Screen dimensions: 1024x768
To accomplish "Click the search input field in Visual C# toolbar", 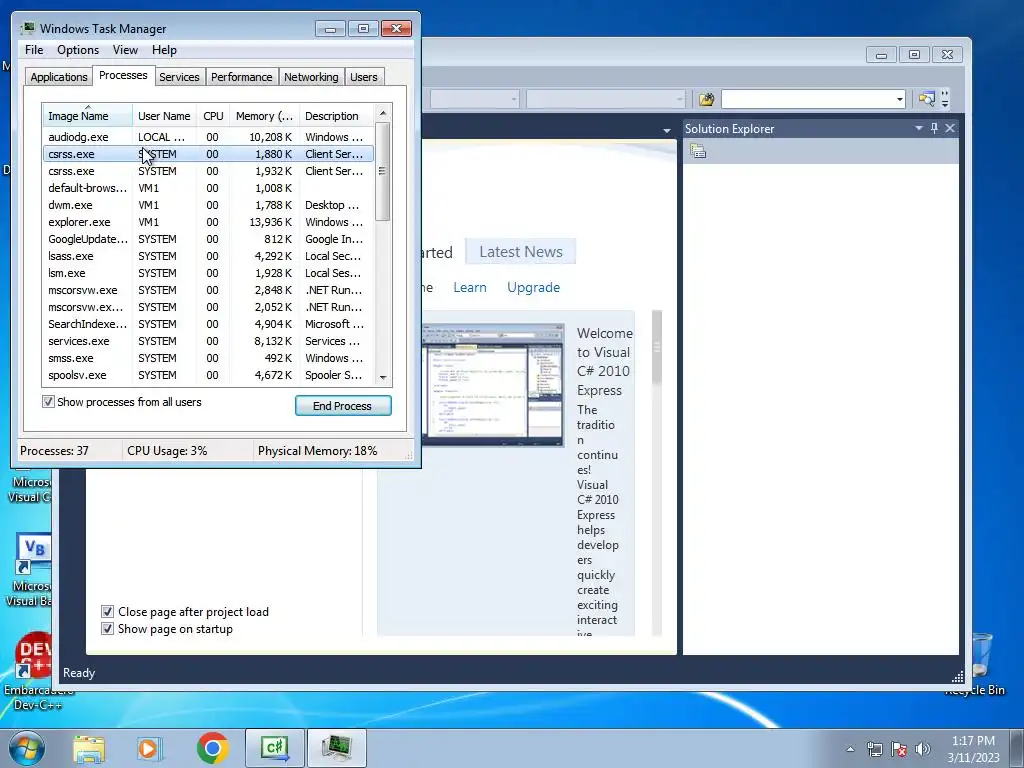I will tap(807, 99).
